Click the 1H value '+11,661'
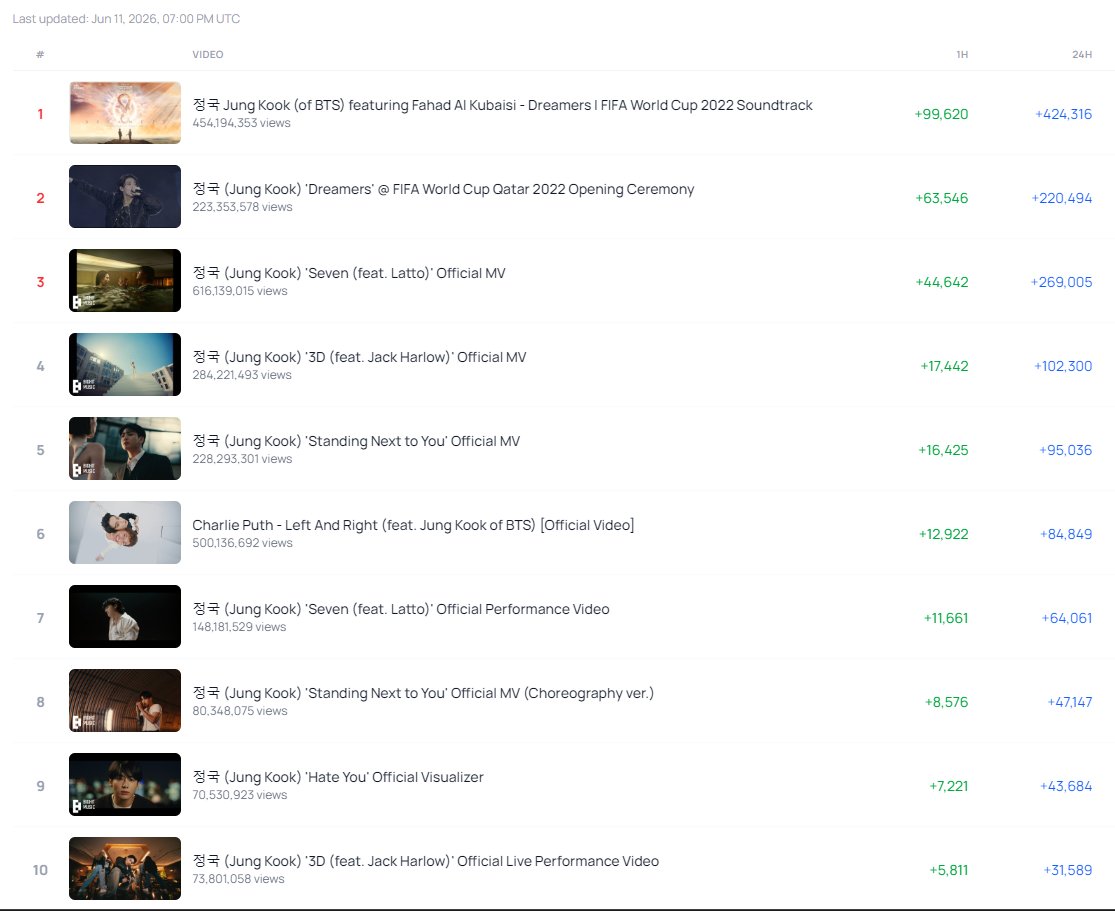This screenshot has height=911, width=1115. (946, 617)
